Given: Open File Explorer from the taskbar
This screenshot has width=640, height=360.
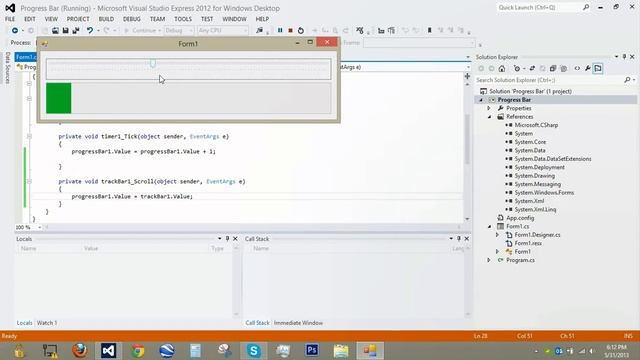Looking at the screenshot, I should point(341,351).
